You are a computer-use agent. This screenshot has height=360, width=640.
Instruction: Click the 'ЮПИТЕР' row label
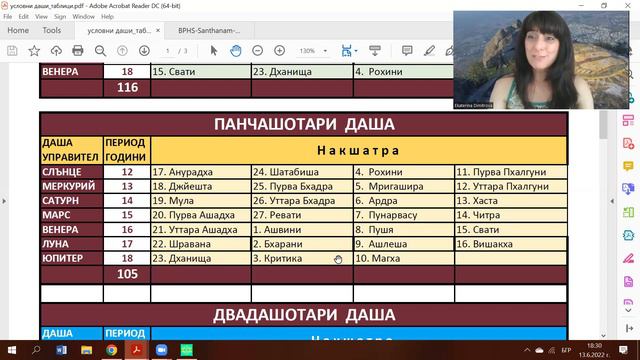[x=71, y=258]
